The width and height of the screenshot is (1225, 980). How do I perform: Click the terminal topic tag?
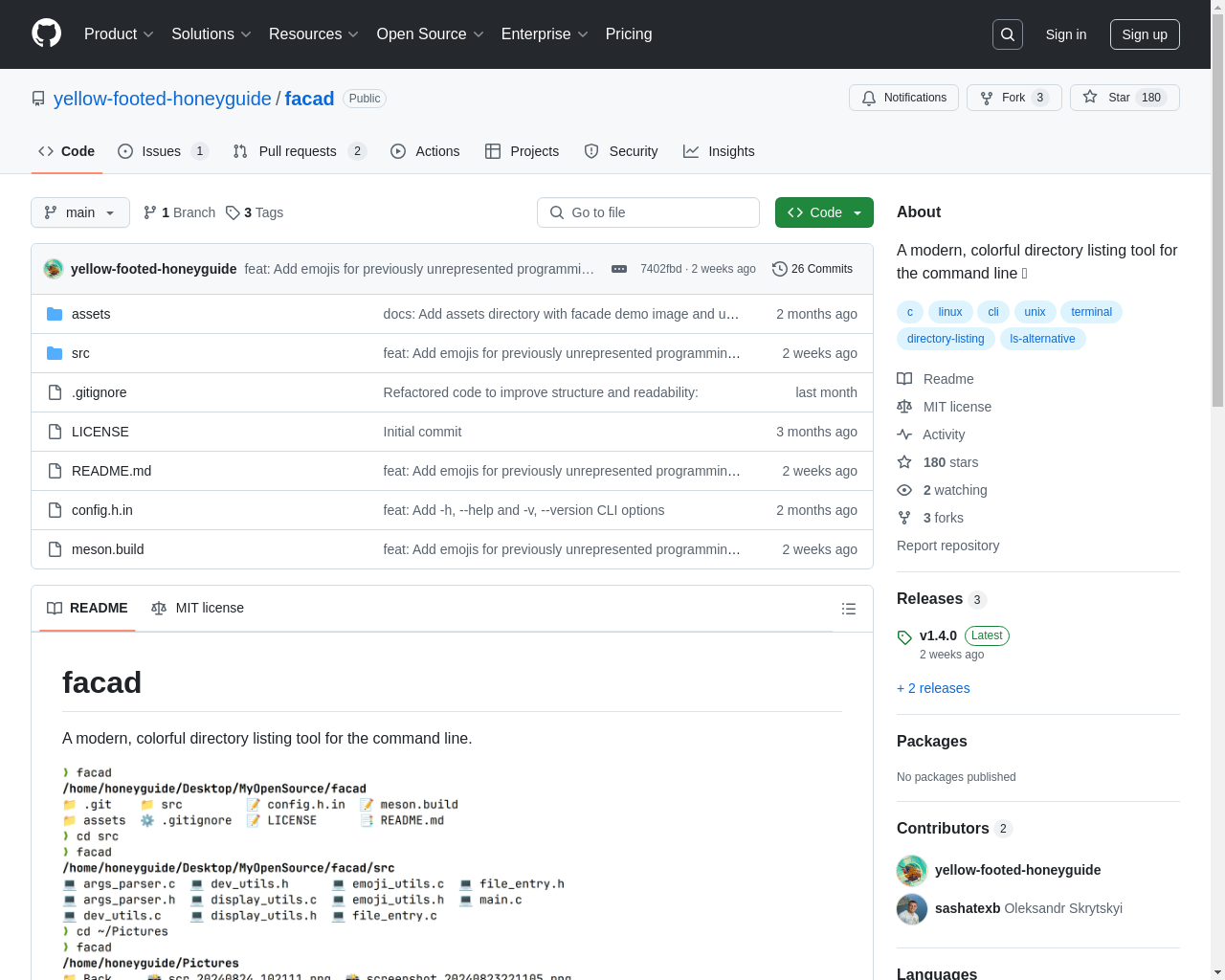click(x=1091, y=312)
